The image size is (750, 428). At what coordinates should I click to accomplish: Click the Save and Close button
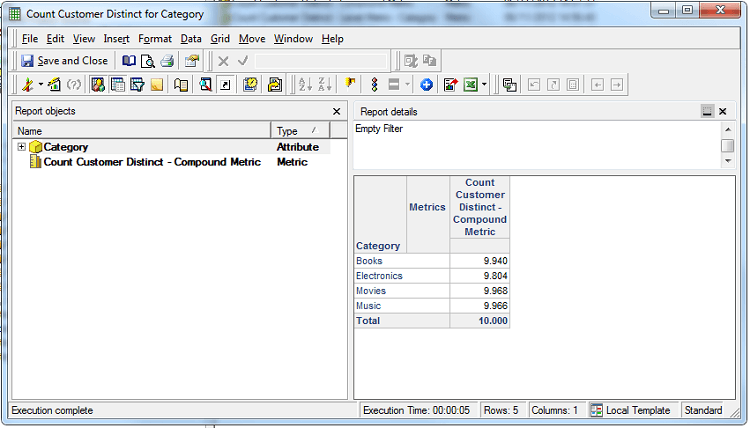pyautogui.click(x=64, y=61)
